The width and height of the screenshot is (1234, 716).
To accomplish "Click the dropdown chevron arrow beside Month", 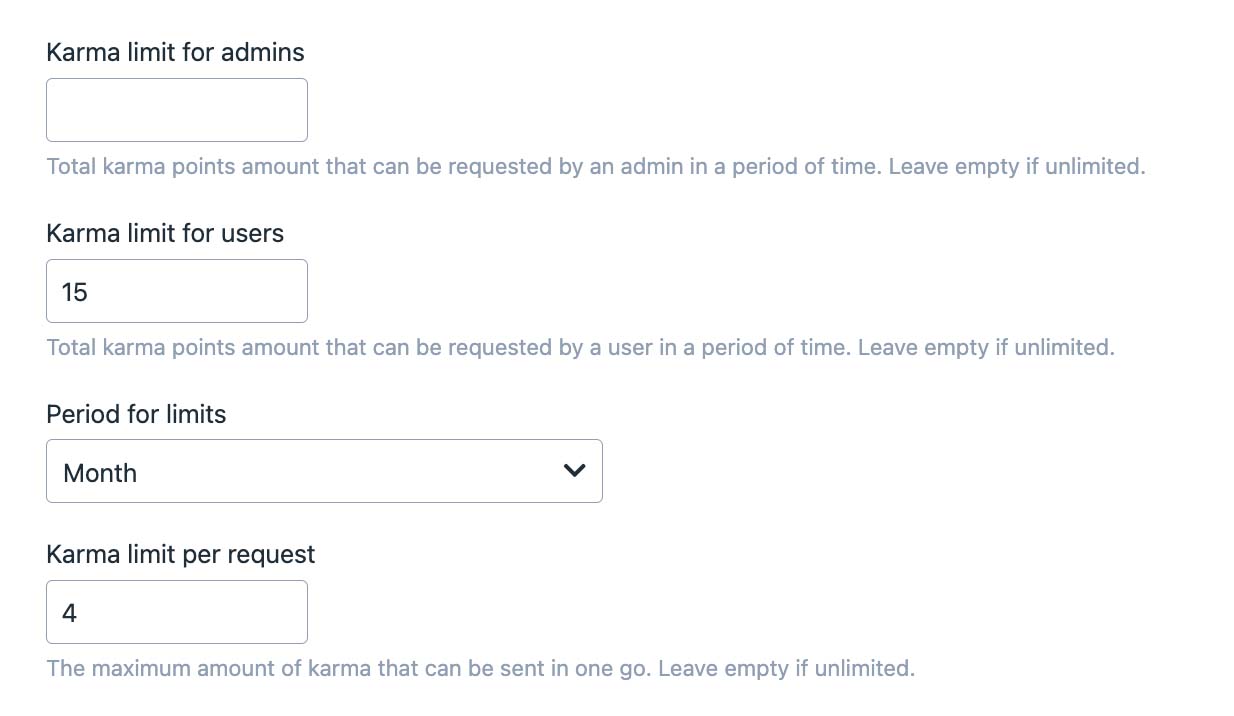I will click(574, 471).
